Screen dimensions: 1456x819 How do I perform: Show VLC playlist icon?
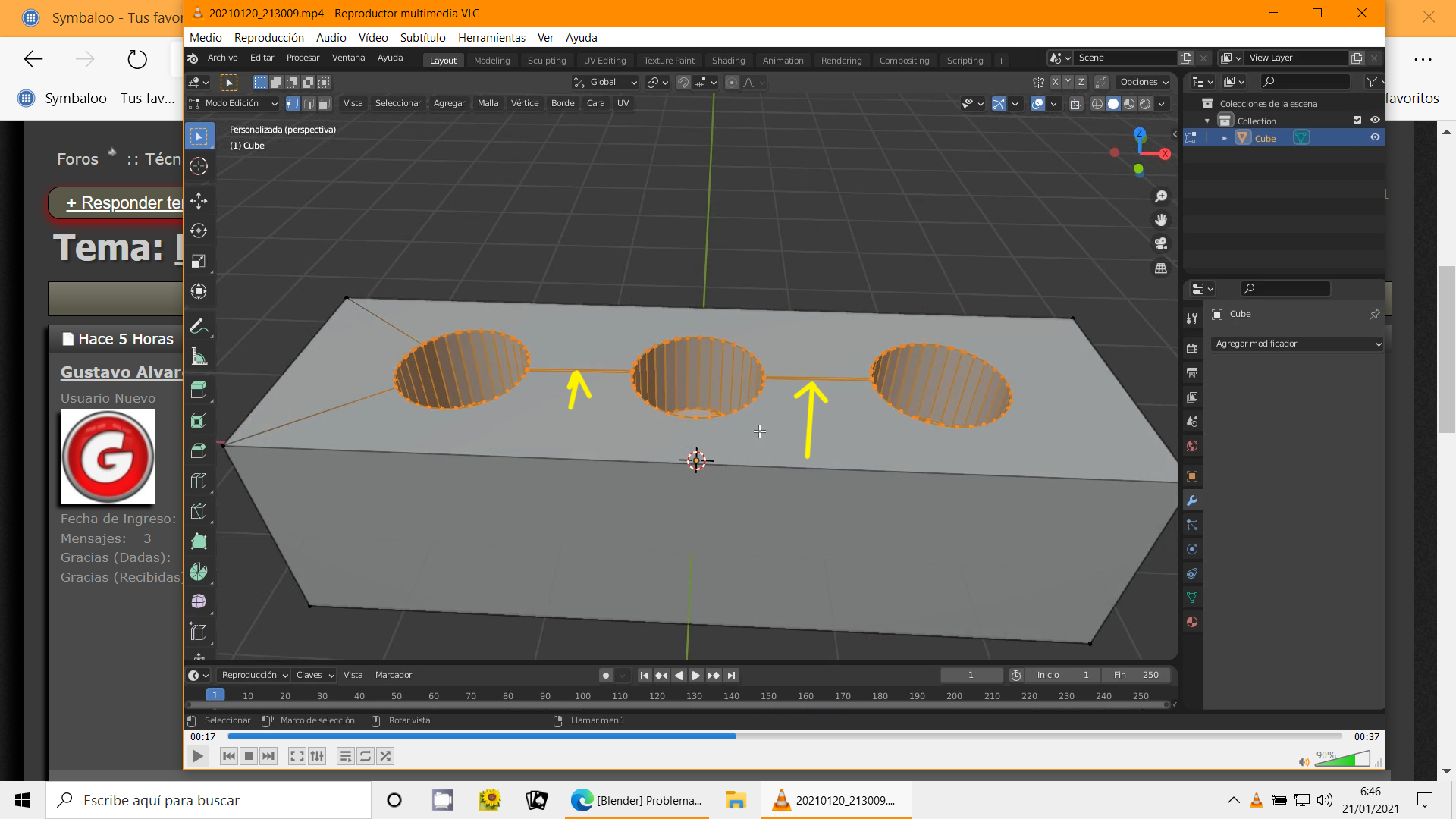tap(345, 756)
